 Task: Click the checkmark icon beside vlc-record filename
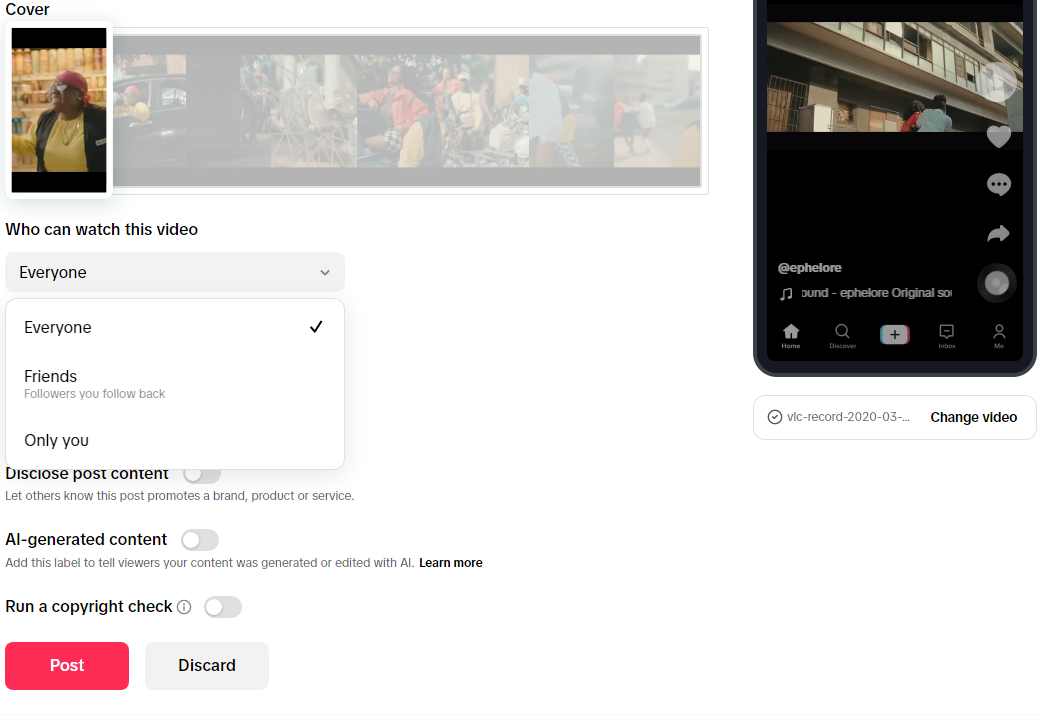[774, 417]
